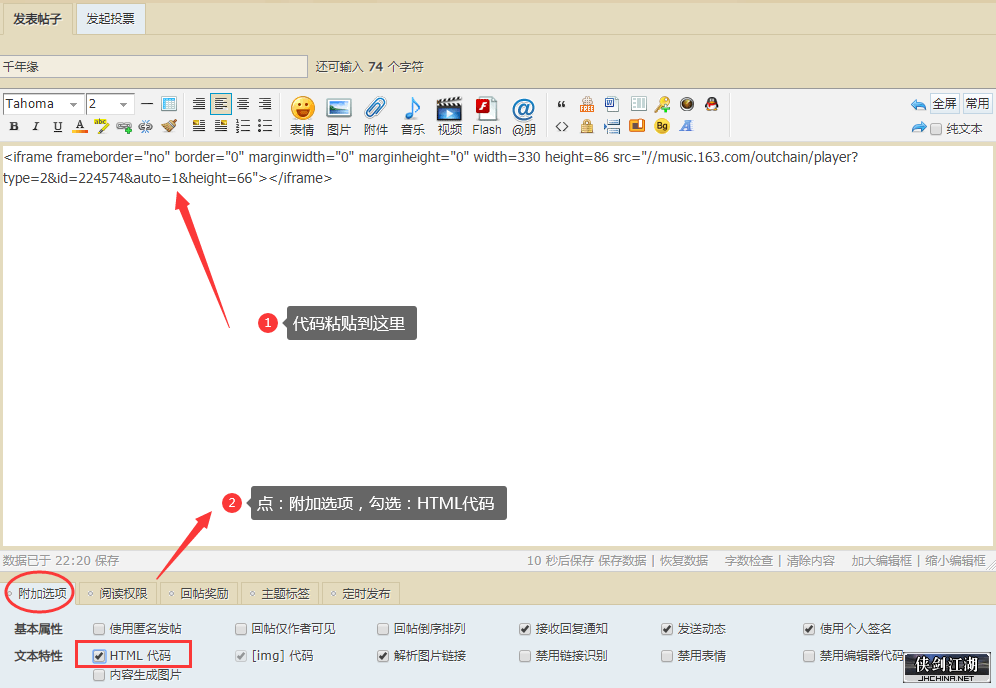Check 禁用链接识别 option
The width and height of the screenshot is (996, 688).
(525, 656)
